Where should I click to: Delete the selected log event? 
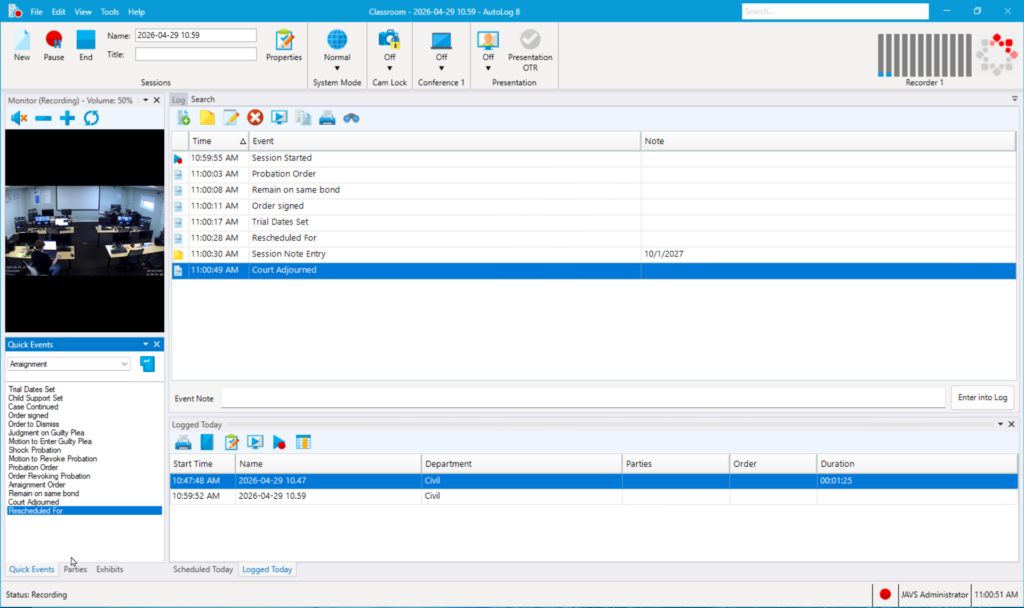pos(255,118)
